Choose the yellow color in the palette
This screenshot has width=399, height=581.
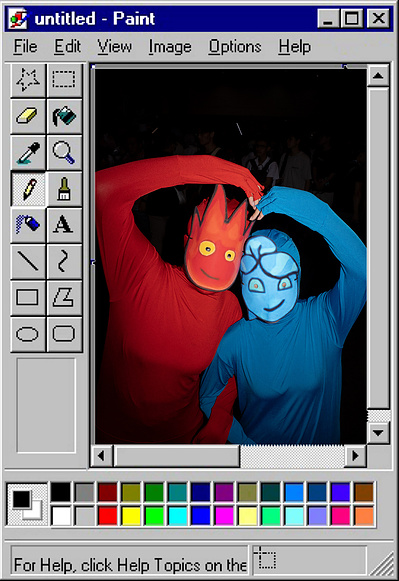[x=131, y=515]
